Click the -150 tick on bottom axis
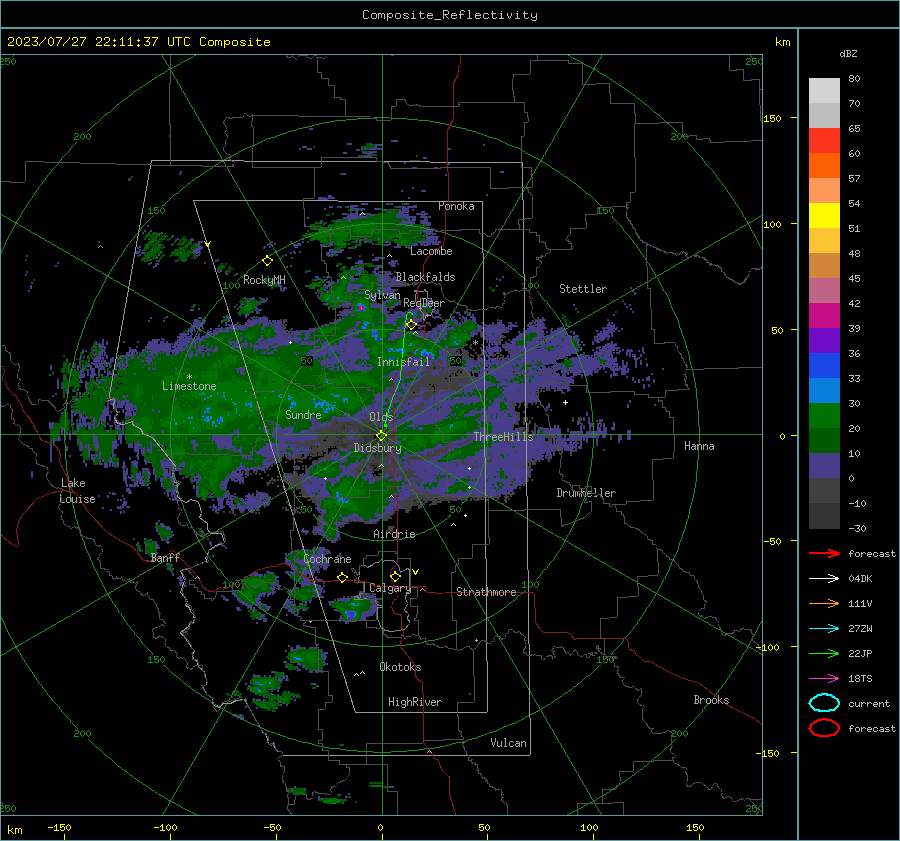Viewport: 900px width, 841px height. (59, 827)
